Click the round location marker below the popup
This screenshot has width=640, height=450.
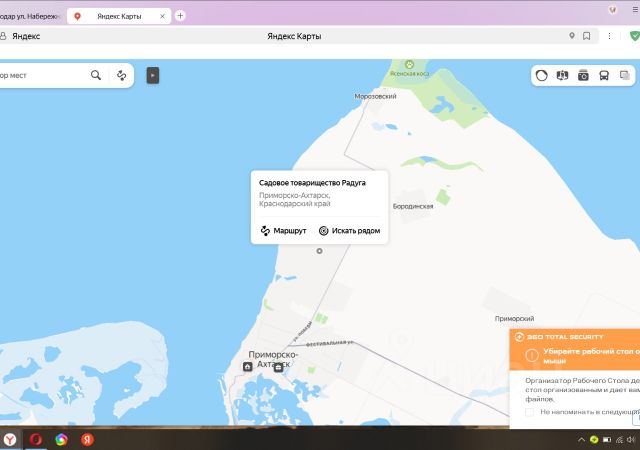(x=320, y=251)
